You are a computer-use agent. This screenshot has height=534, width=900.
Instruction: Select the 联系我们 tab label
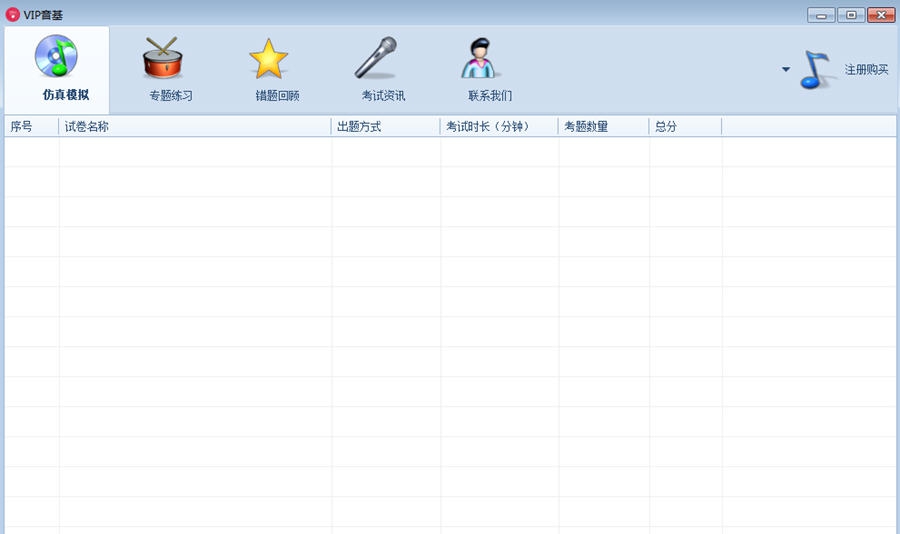pos(490,95)
